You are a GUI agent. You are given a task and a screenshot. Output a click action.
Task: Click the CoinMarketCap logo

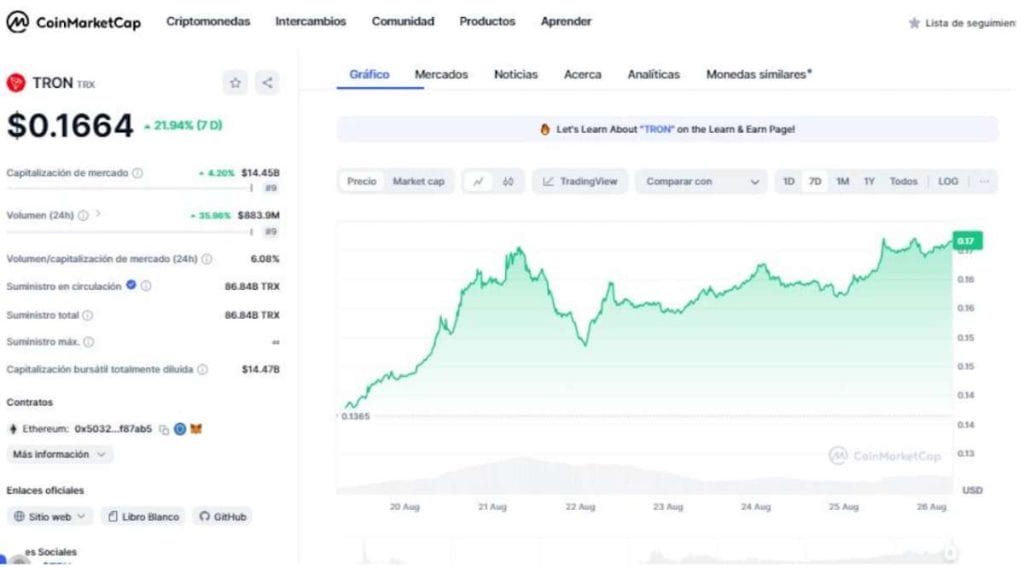click(73, 22)
